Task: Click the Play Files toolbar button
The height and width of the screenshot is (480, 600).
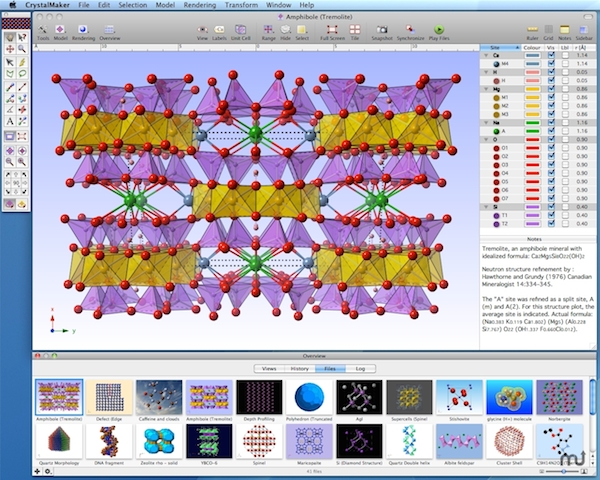Action: pyautogui.click(x=441, y=30)
